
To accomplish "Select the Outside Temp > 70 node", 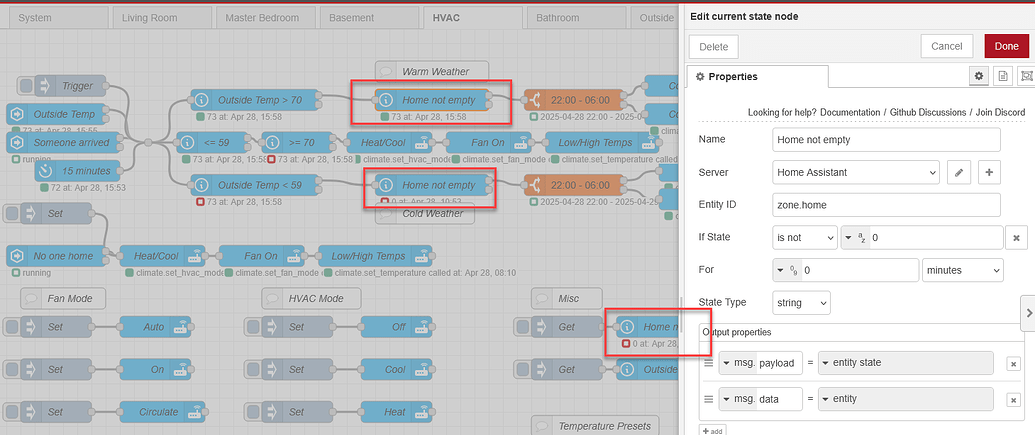I will pos(254,100).
